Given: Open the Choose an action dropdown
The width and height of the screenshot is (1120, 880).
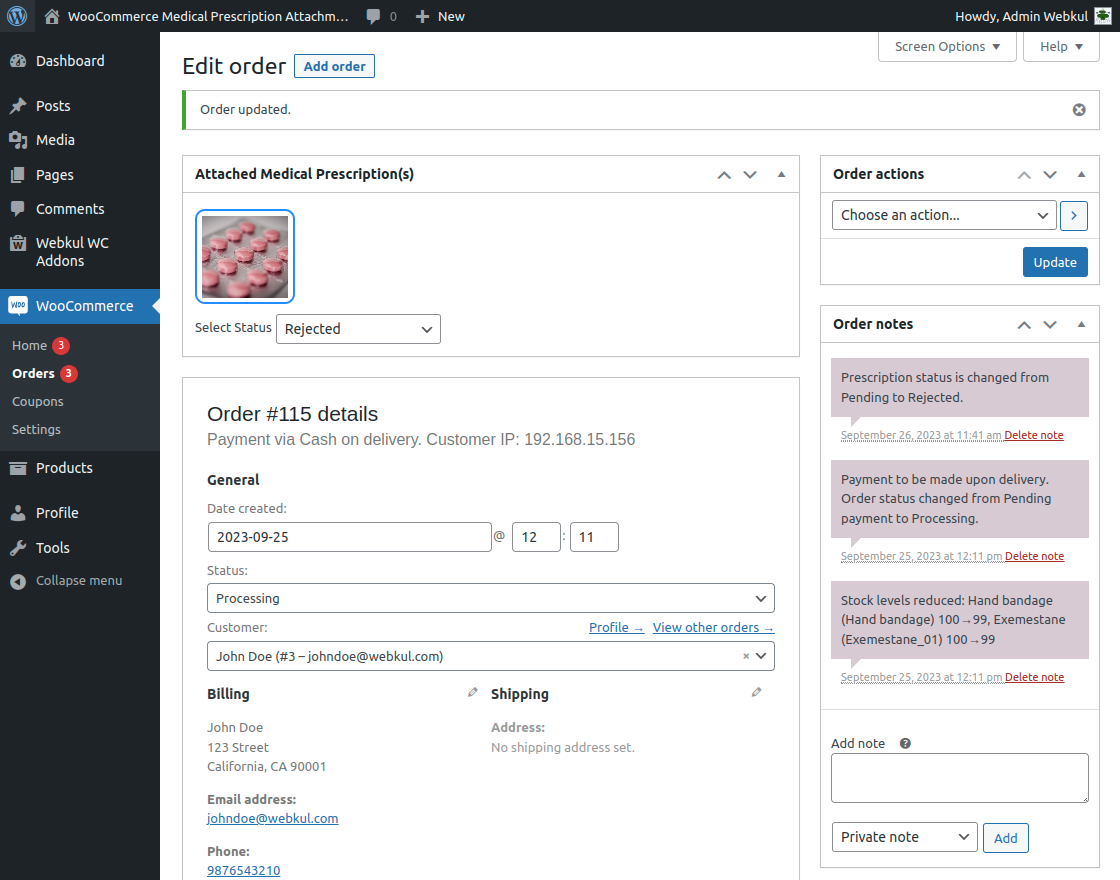Looking at the screenshot, I should pos(943,215).
